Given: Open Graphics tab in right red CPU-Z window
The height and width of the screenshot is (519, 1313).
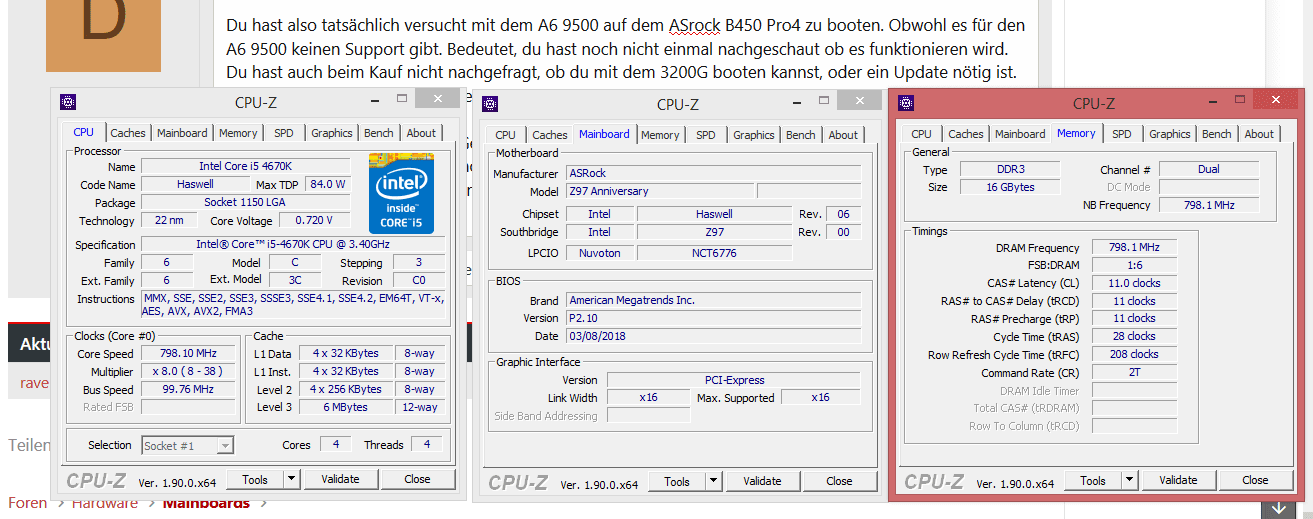Looking at the screenshot, I should [x=1169, y=134].
